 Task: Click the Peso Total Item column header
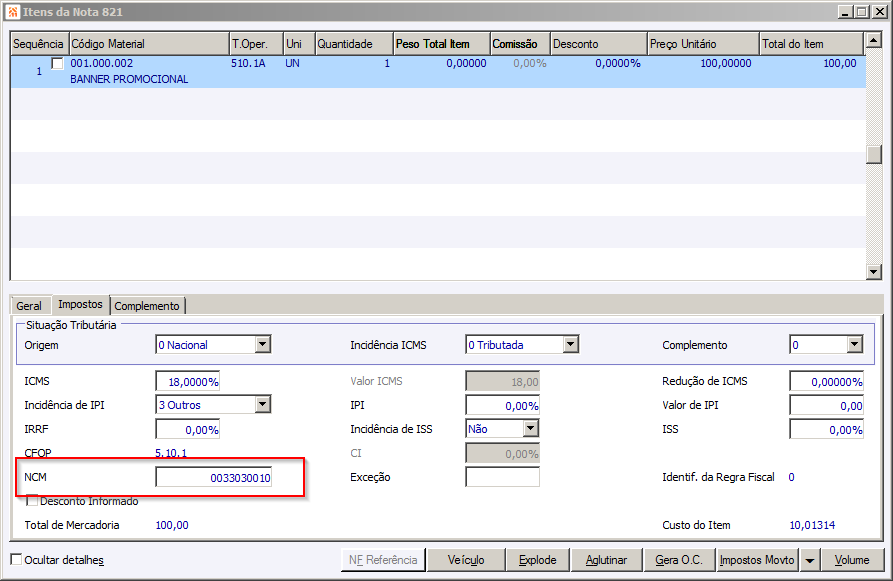(x=442, y=44)
